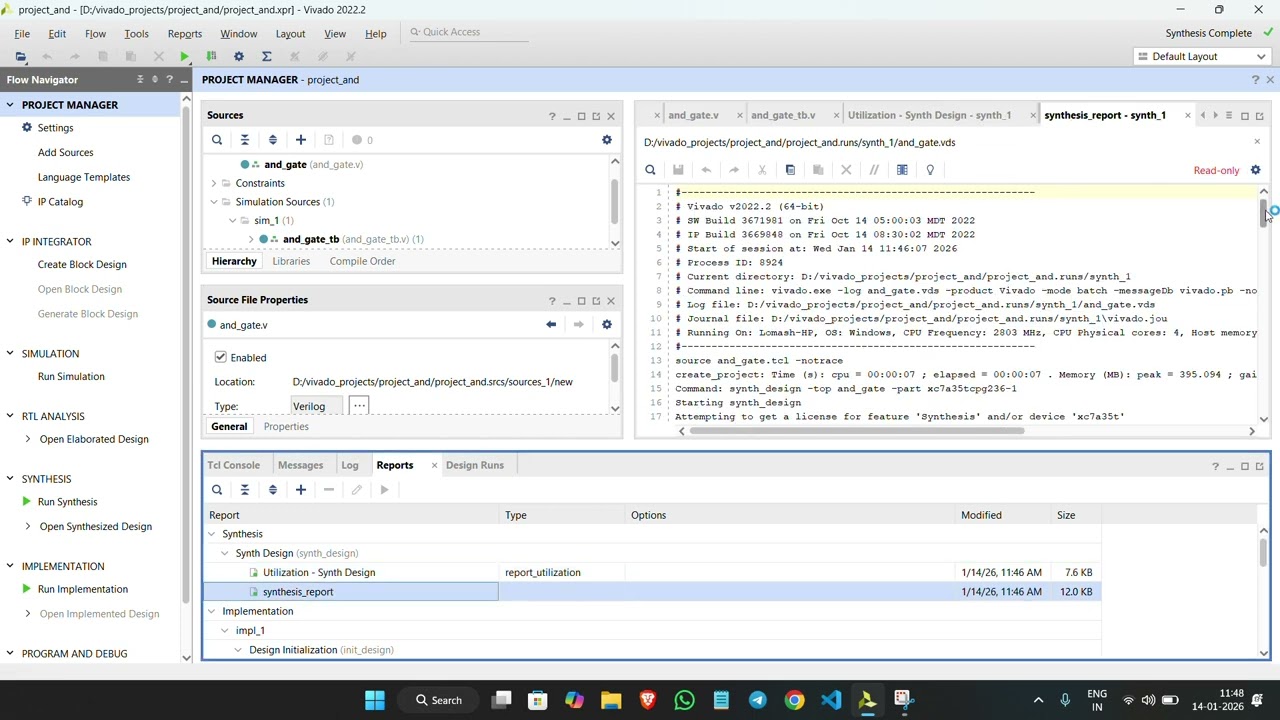This screenshot has height=720, width=1280.
Task: Go to previous object in Source File Properties
Action: coord(551,324)
